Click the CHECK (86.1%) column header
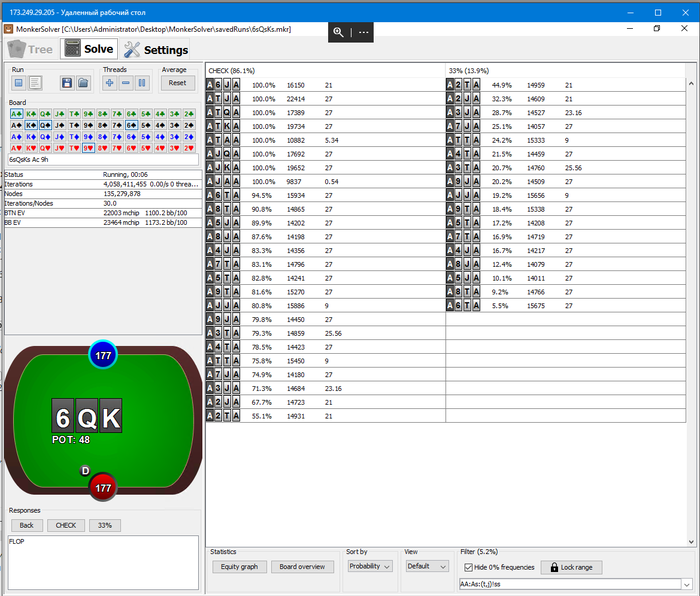Viewport: 700px width, 596px height. [x=325, y=71]
